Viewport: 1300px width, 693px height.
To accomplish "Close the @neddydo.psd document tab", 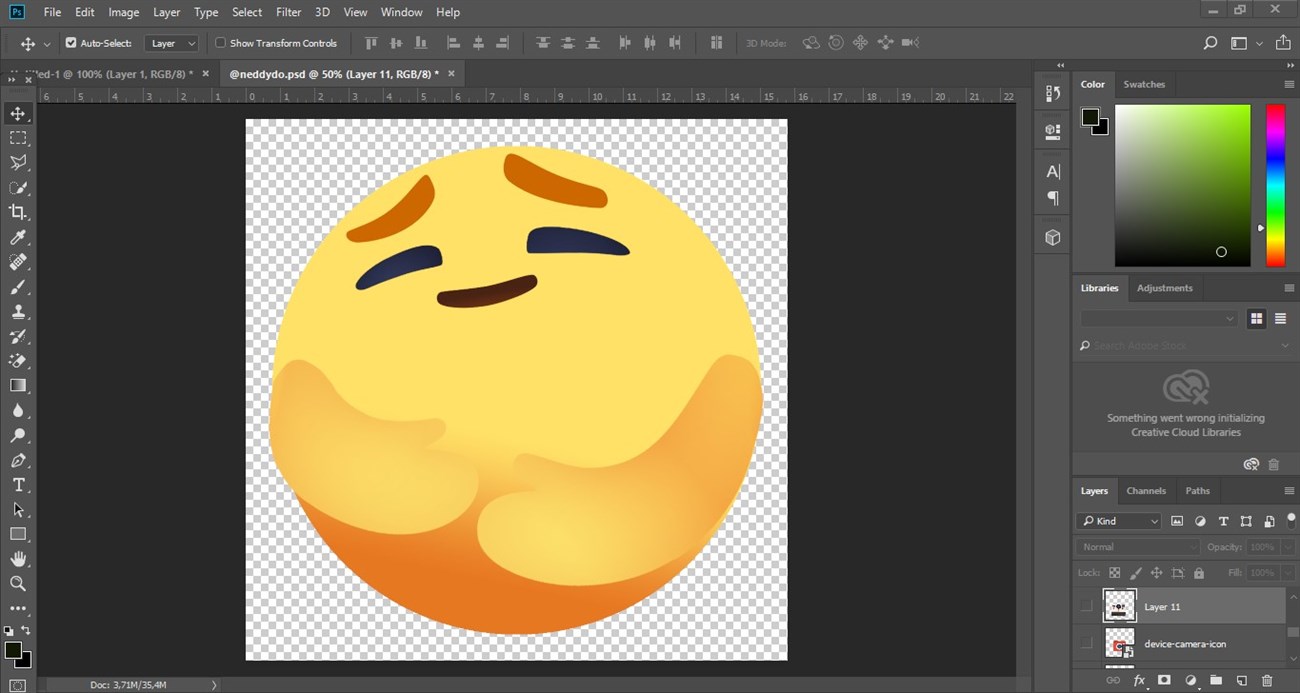I will (451, 73).
